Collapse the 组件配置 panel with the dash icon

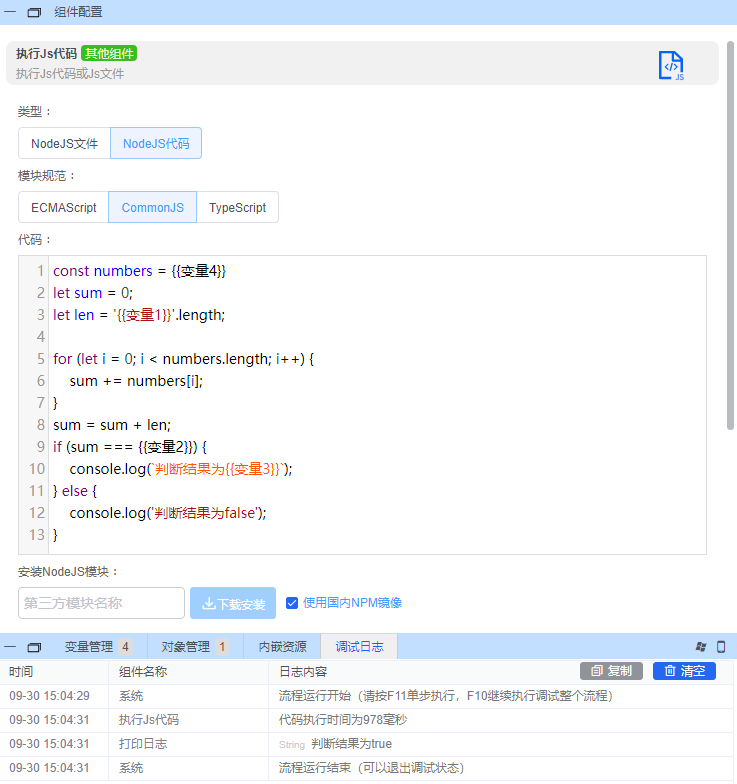[11, 13]
